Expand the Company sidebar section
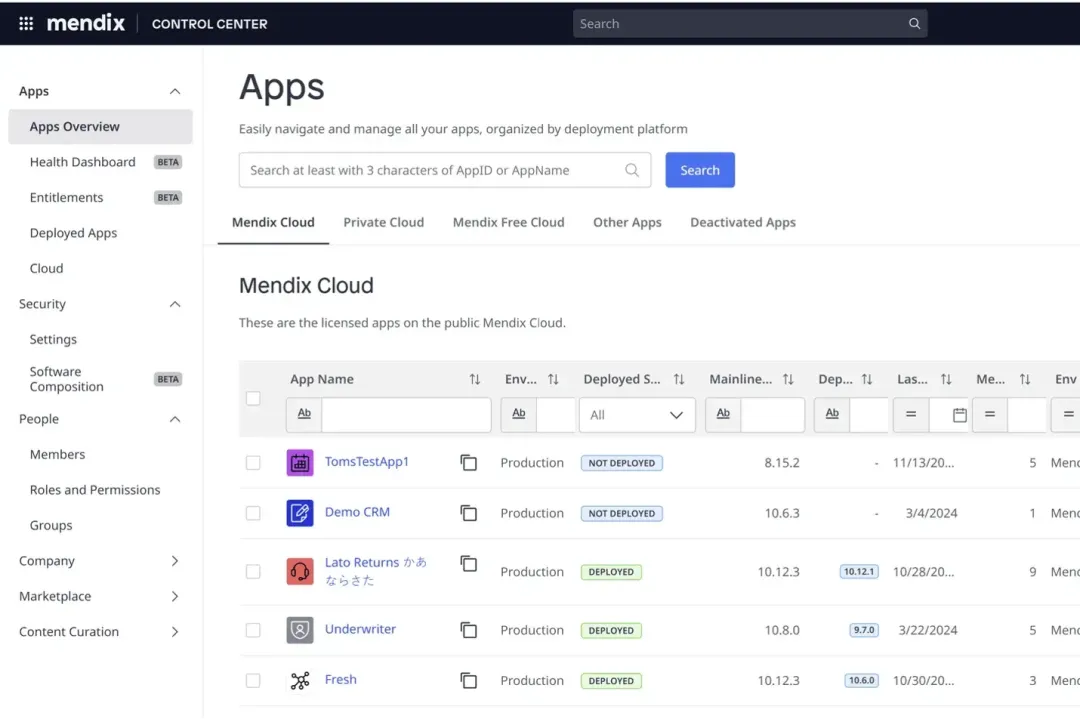1080x722 pixels. tap(174, 561)
